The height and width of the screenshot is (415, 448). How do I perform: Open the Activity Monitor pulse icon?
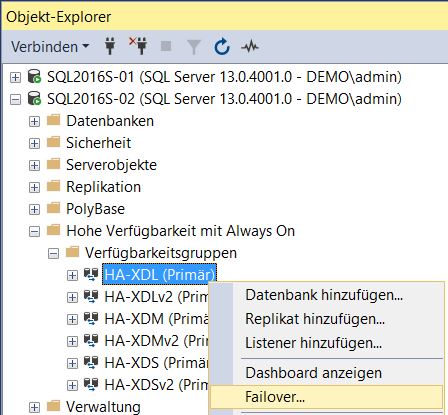point(250,46)
